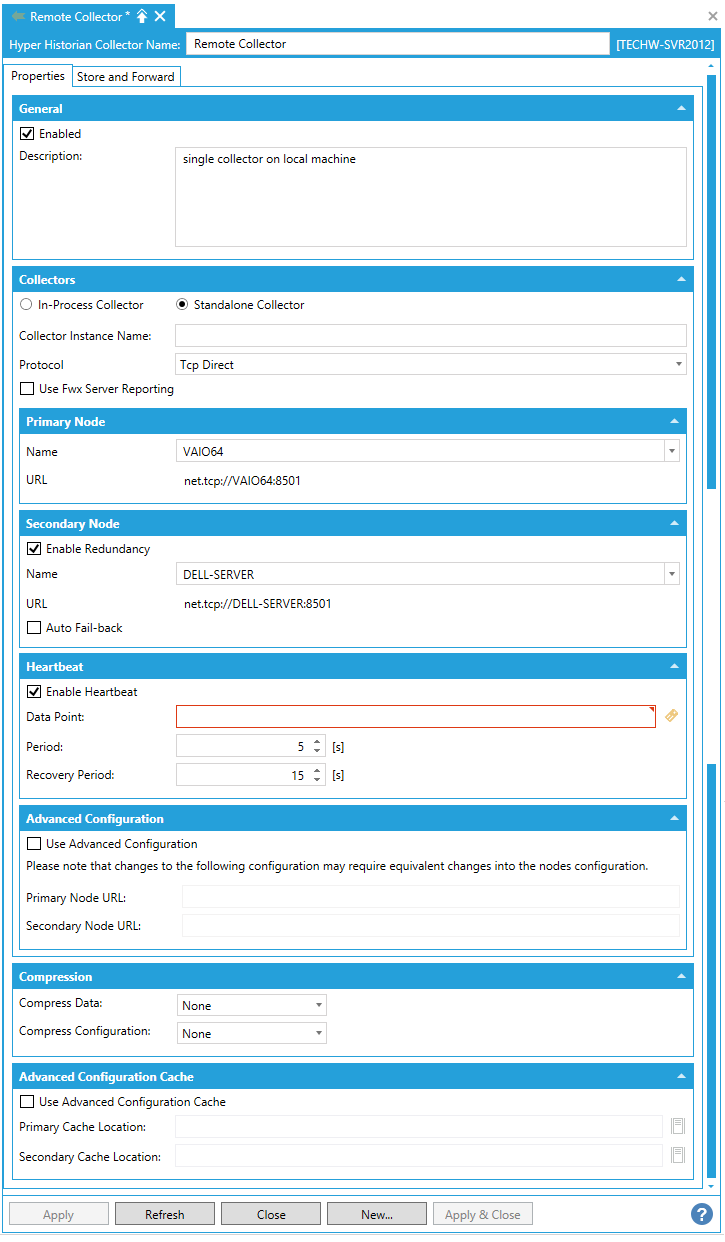Click the back arrow in Remote Collector tab
This screenshot has height=1242, width=725.
pyautogui.click(x=18, y=17)
